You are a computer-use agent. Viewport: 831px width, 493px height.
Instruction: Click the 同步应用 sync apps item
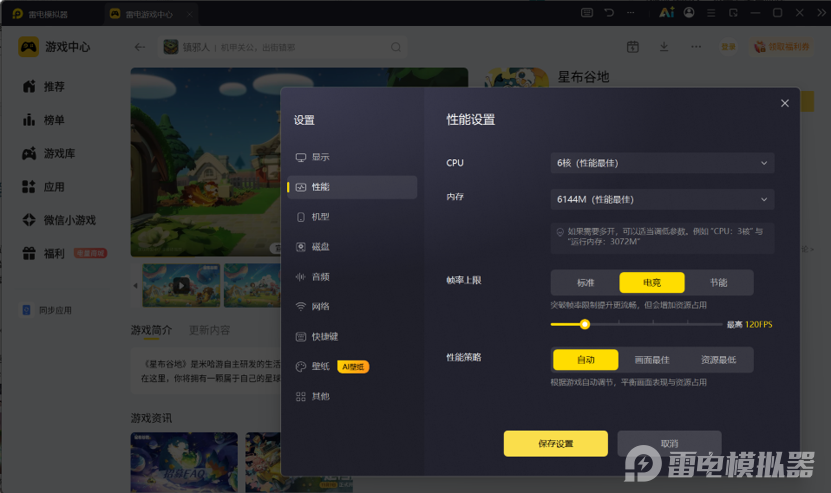coord(47,310)
